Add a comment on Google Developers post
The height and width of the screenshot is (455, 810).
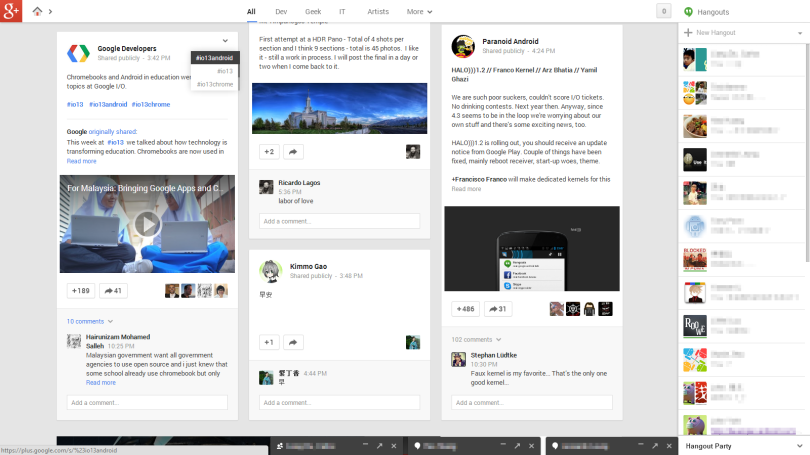[147, 402]
